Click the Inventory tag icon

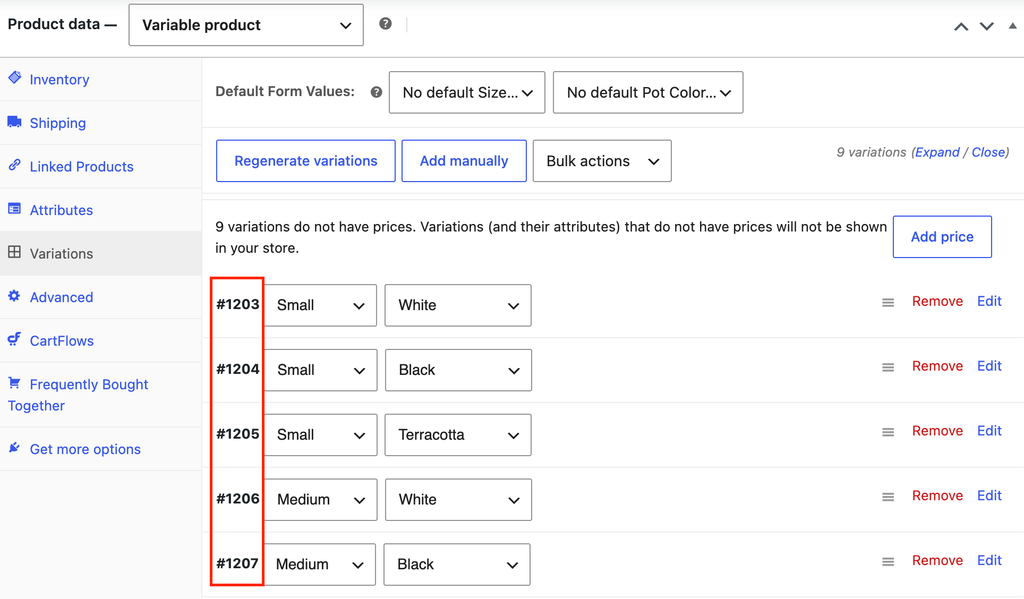point(14,78)
